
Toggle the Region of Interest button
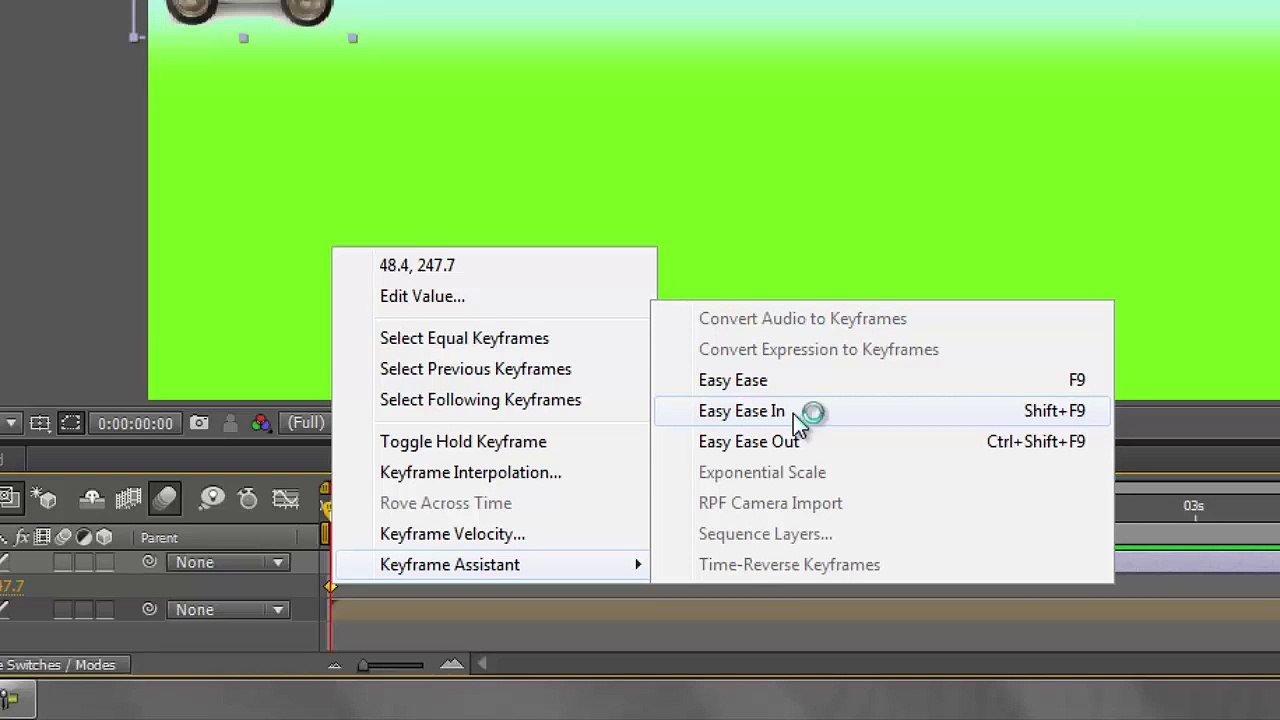[70, 423]
